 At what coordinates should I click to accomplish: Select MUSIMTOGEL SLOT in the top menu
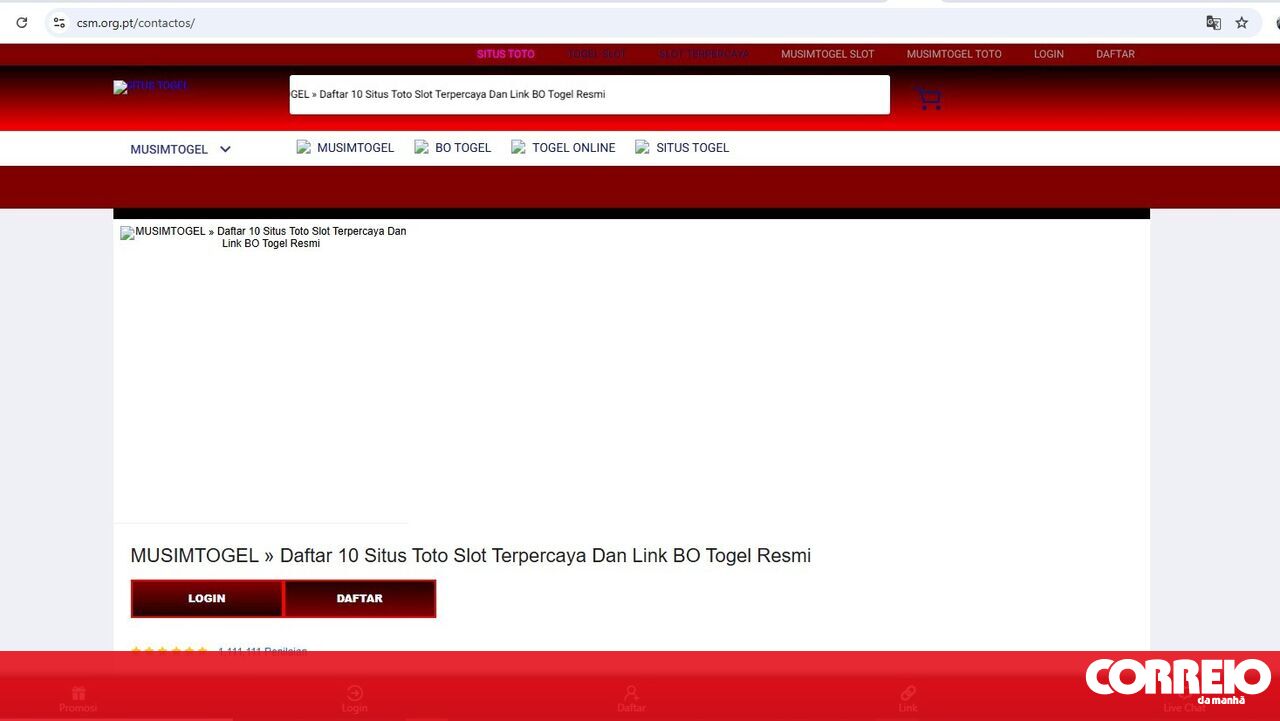tap(827, 54)
